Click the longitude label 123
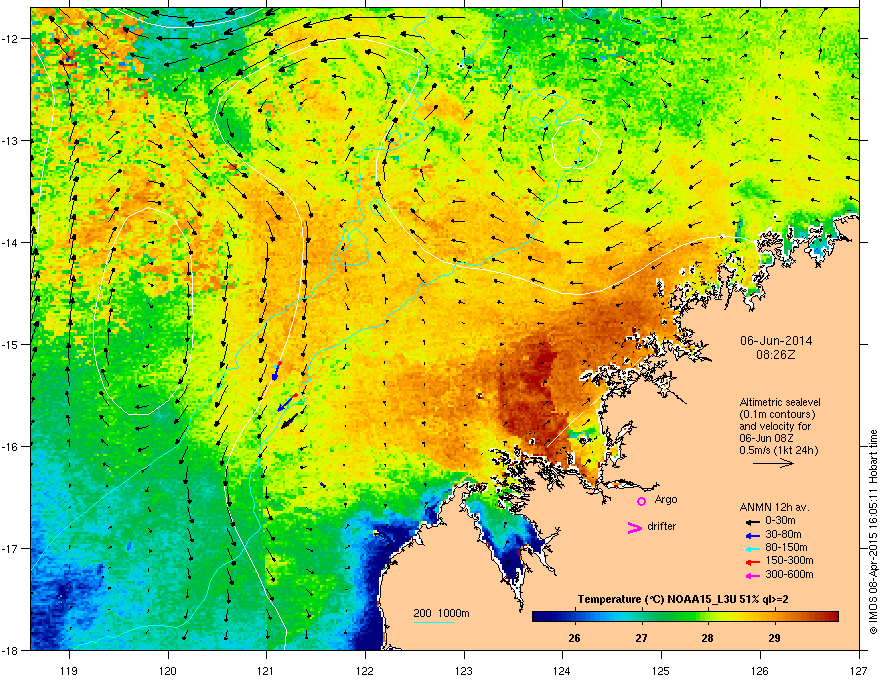 pos(464,670)
